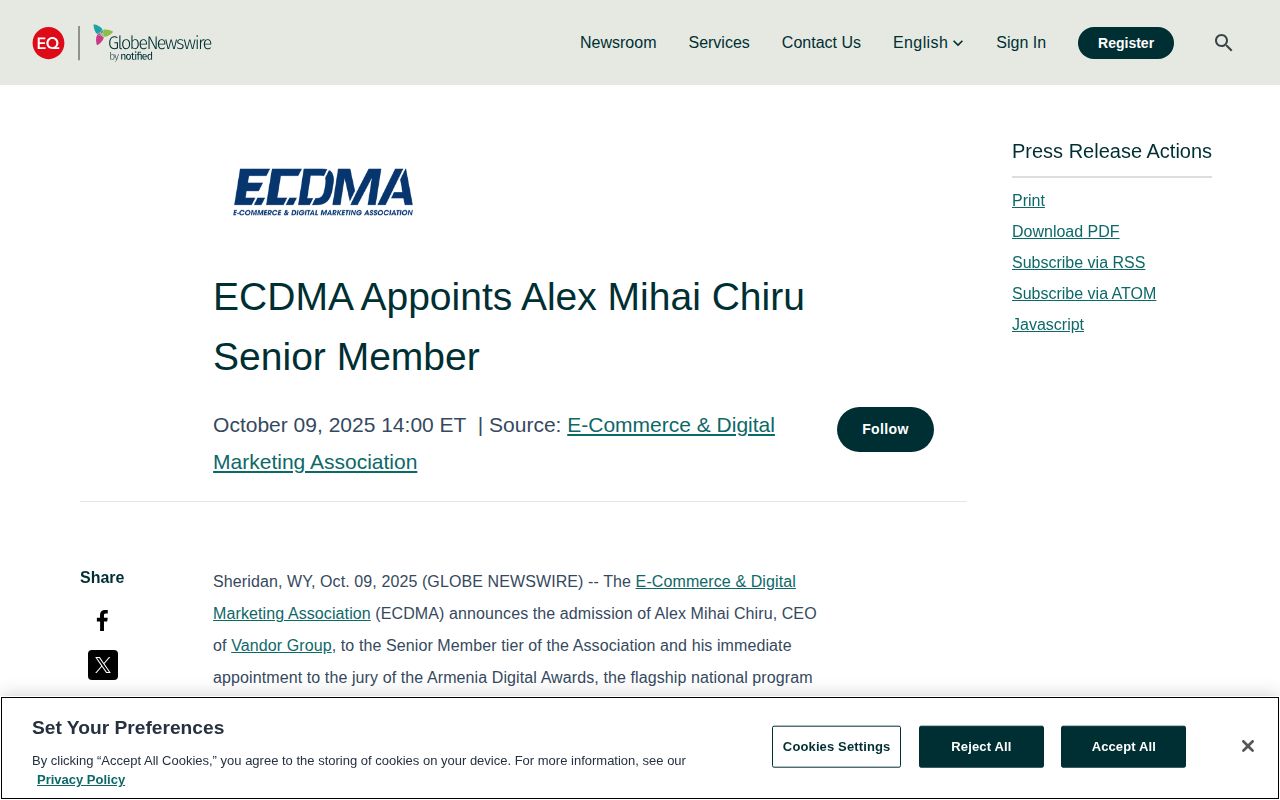The width and height of the screenshot is (1280, 800).
Task: Open the Services page
Action: [718, 42]
